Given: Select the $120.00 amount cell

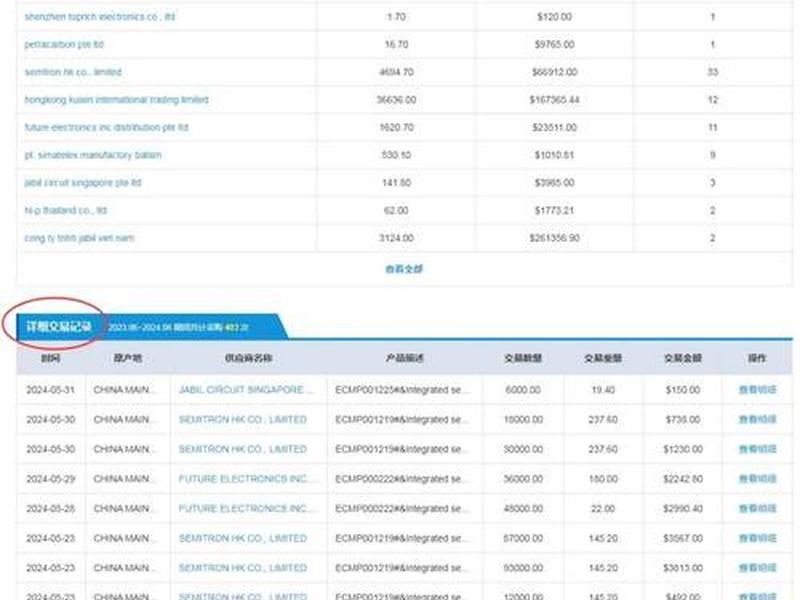Looking at the screenshot, I should 555,17.
